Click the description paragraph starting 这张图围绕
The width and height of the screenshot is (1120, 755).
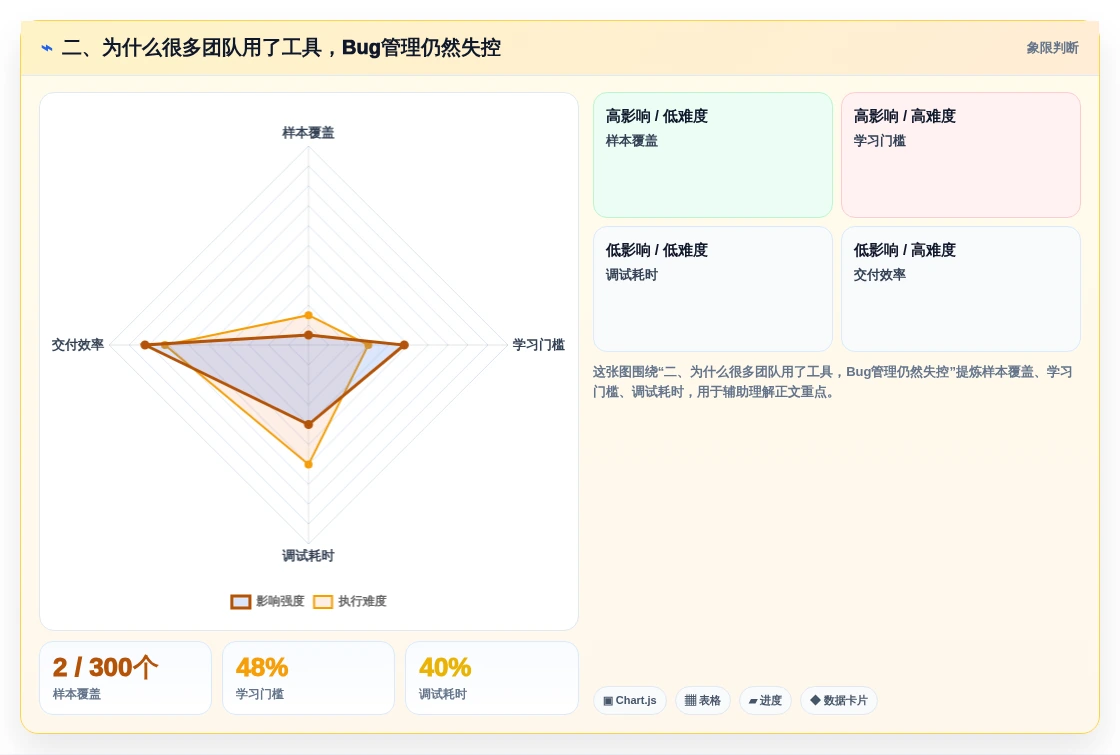(x=833, y=382)
